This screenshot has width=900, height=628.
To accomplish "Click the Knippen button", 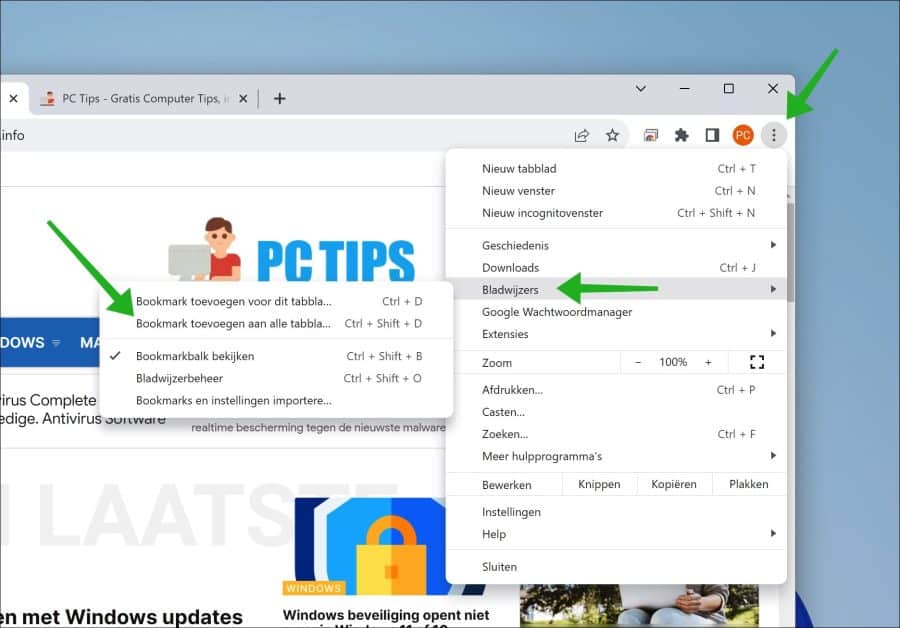I will (x=599, y=484).
